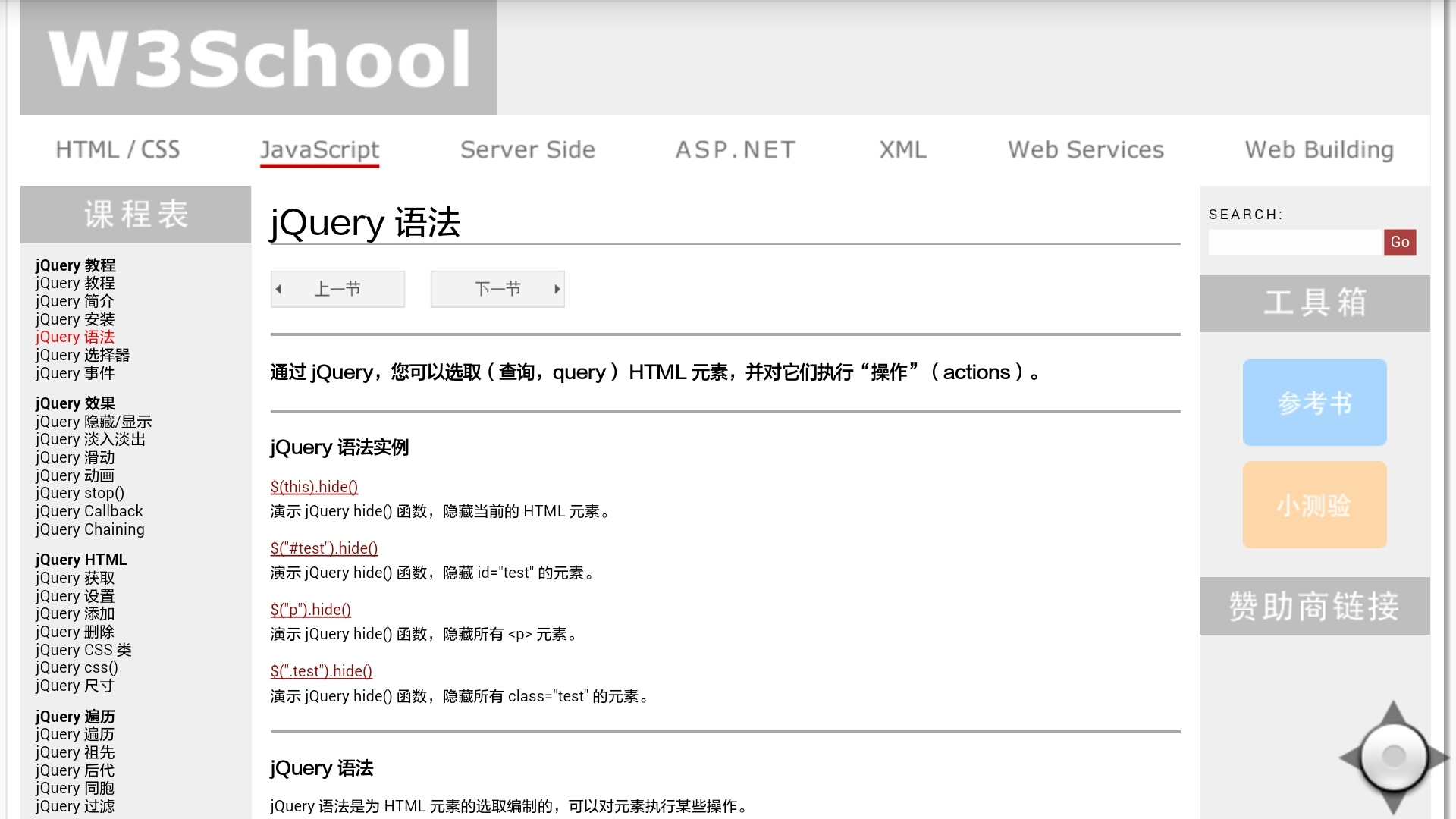Open the $(this).hide() example
Screen dimensions: 1456x819
coord(314,487)
